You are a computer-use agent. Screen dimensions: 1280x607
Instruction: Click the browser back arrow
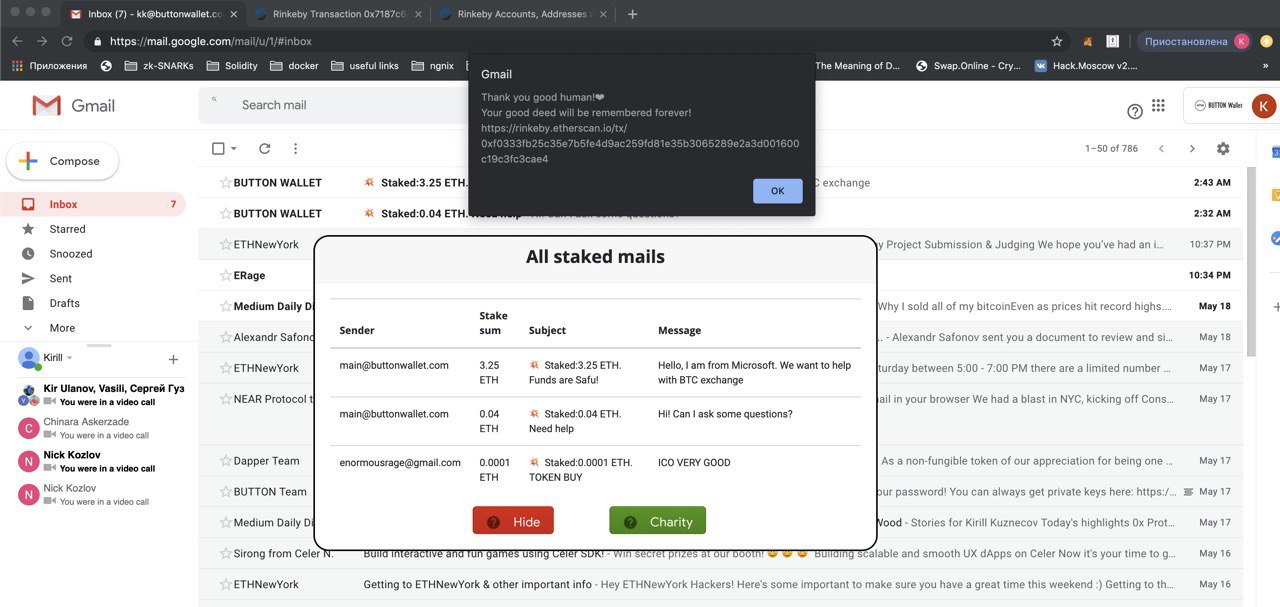17,41
